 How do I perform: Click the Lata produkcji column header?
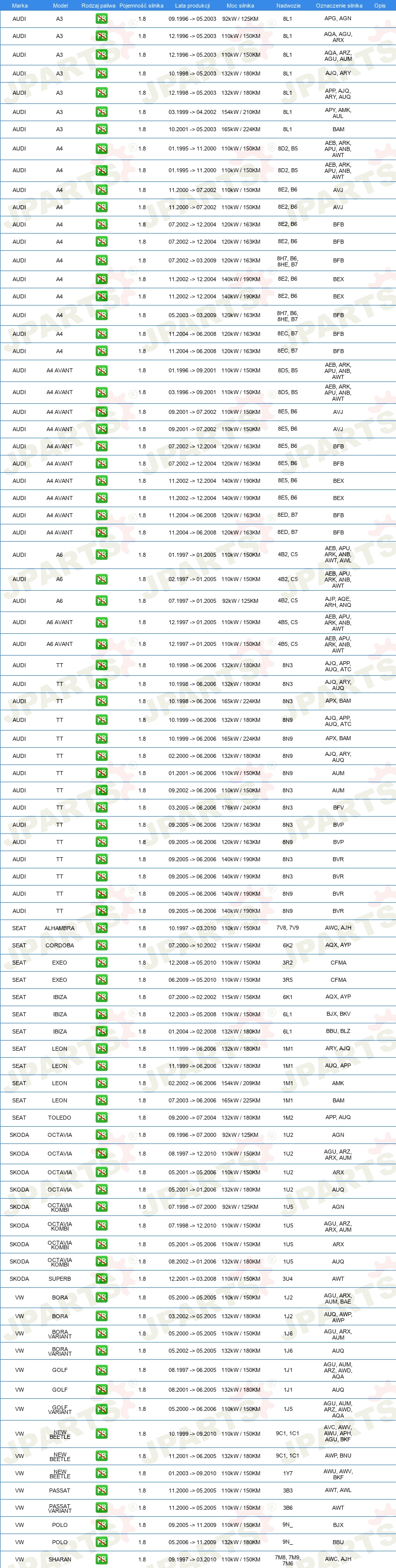192,6
